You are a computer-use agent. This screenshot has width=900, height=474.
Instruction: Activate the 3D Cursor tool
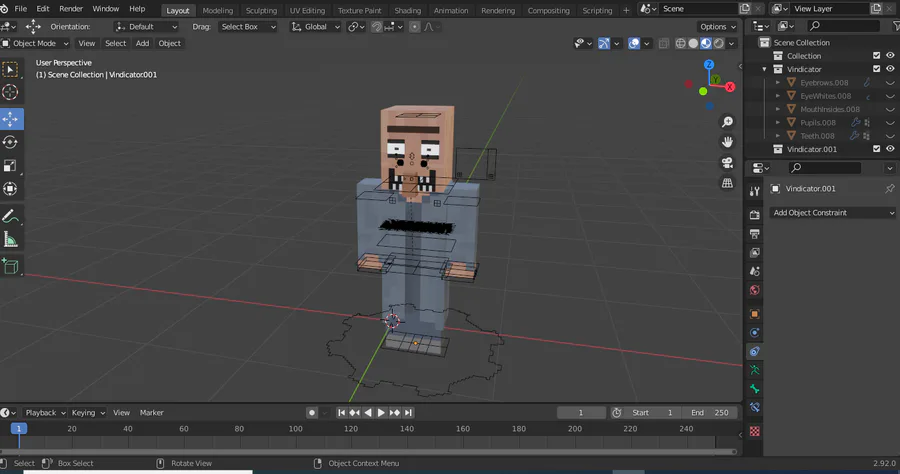pyautogui.click(x=10, y=92)
